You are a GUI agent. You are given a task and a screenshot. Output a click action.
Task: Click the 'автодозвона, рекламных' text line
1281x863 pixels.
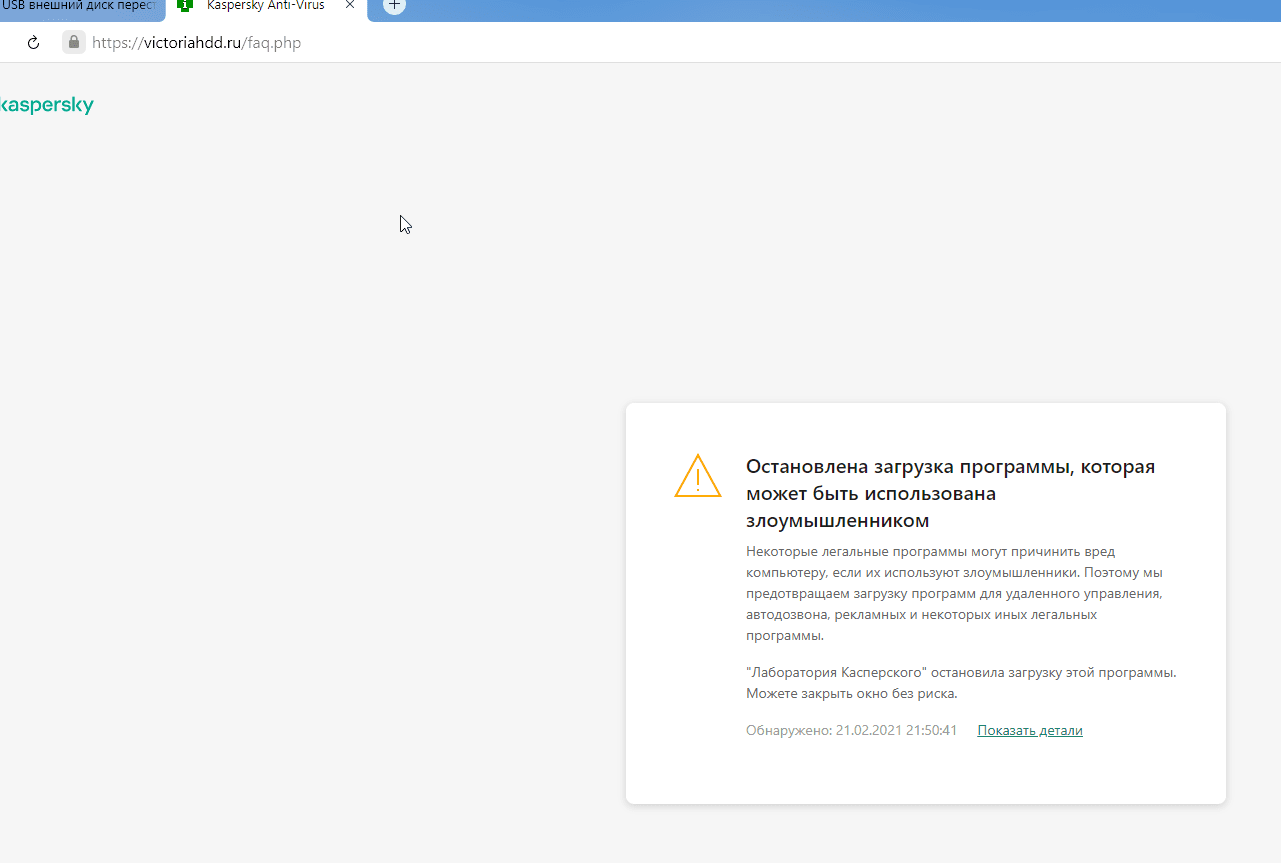pos(920,614)
